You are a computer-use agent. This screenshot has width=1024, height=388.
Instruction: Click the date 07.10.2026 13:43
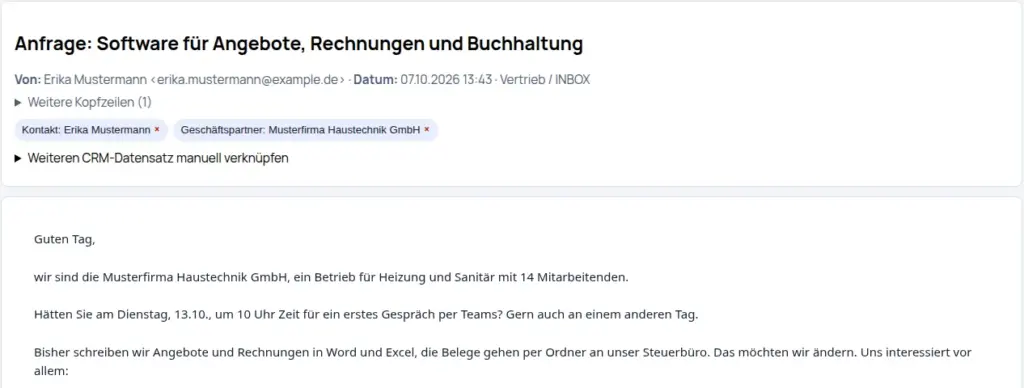446,80
